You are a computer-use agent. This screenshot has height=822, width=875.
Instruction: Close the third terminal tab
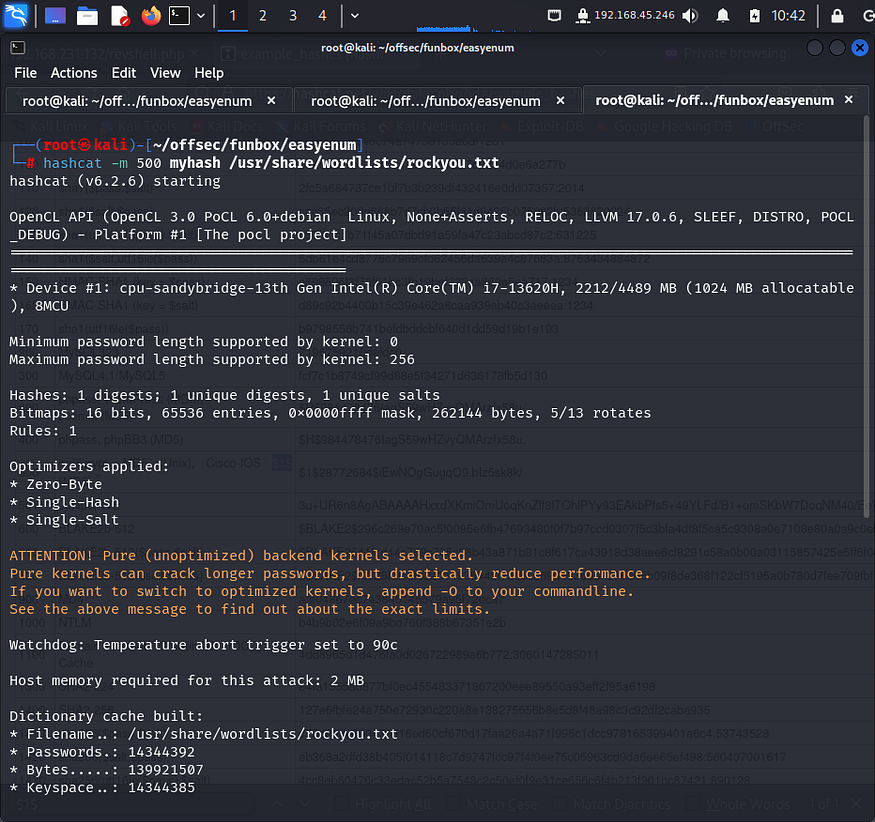[849, 99]
